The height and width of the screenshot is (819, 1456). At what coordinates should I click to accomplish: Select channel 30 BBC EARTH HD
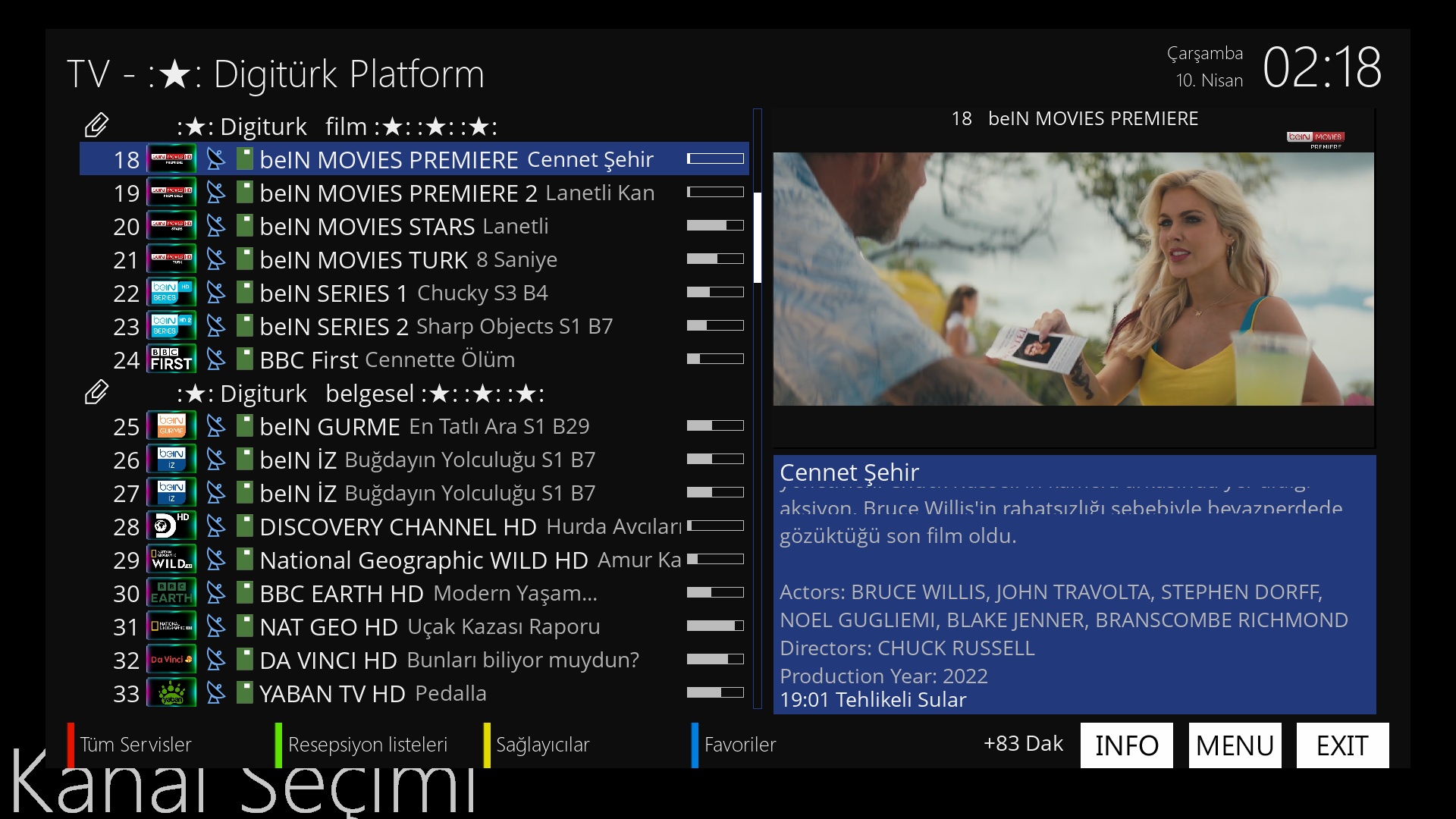click(414, 593)
